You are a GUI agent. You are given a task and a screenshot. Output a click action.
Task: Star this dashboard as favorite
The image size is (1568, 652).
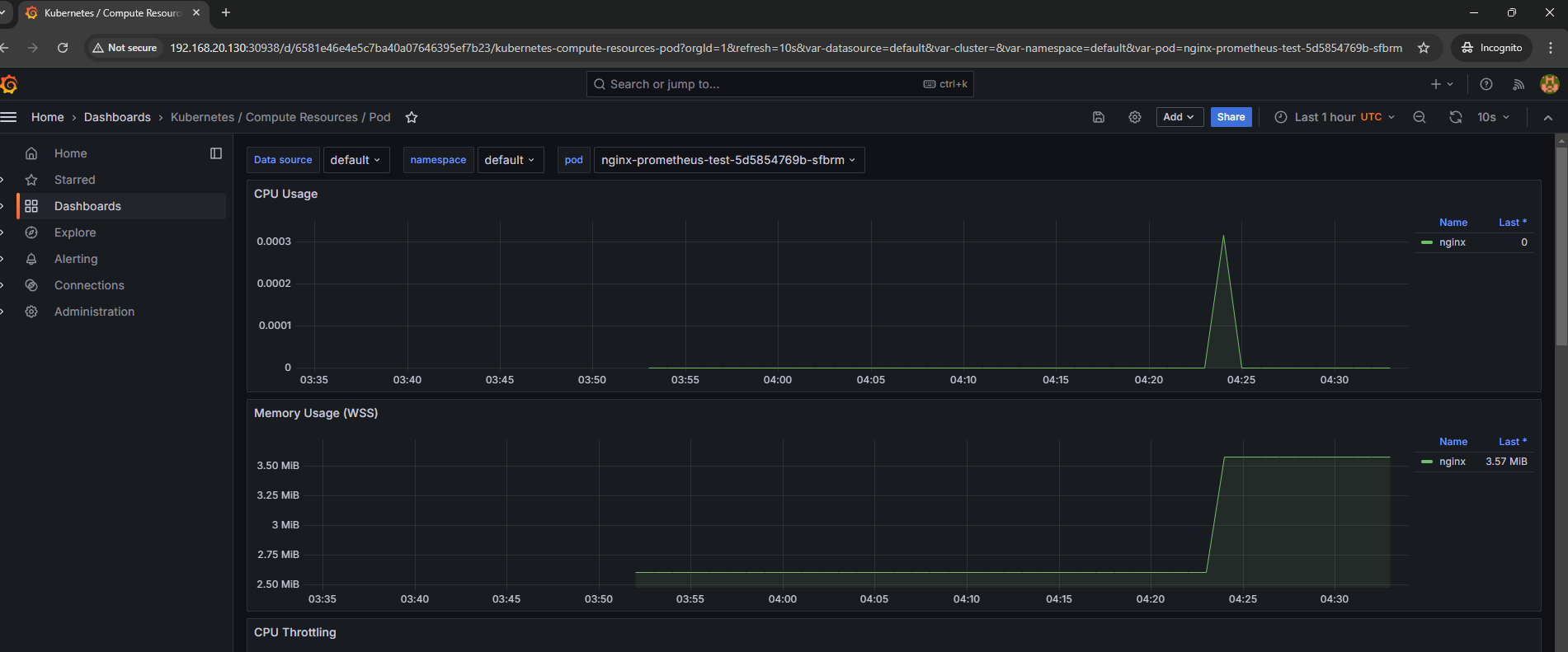coord(412,117)
